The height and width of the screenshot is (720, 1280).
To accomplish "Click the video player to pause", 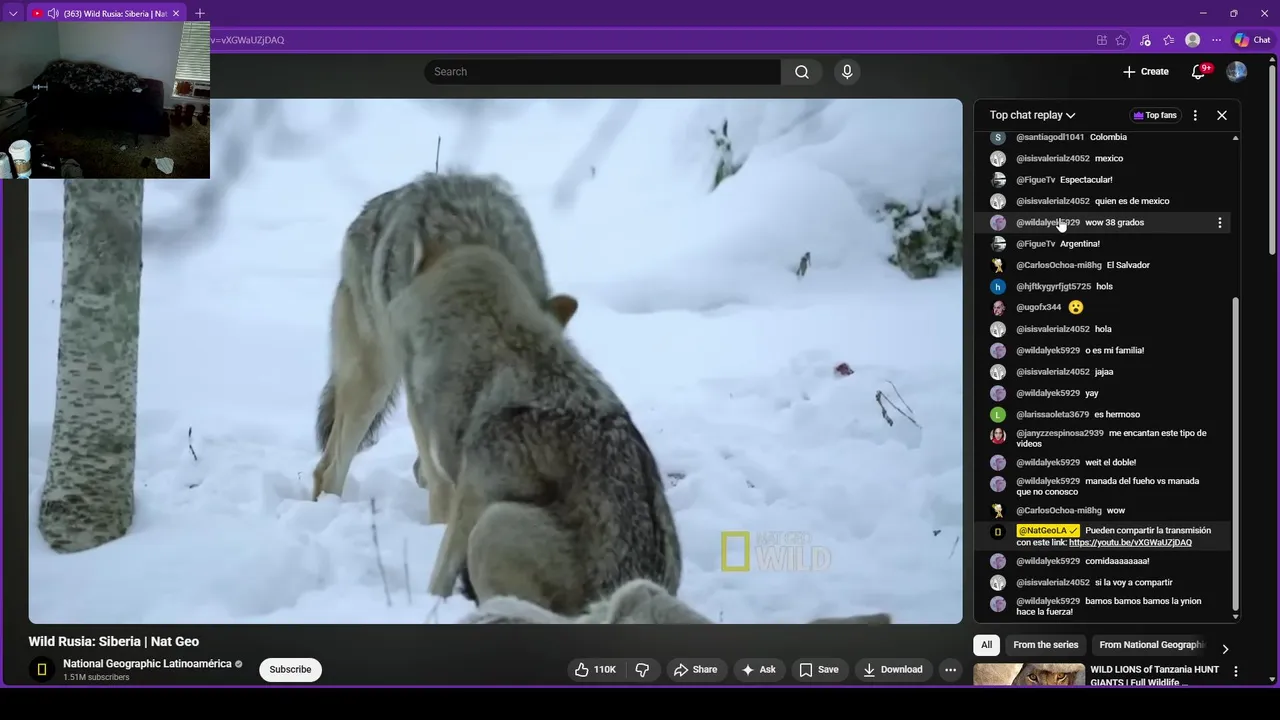I will click(495, 361).
